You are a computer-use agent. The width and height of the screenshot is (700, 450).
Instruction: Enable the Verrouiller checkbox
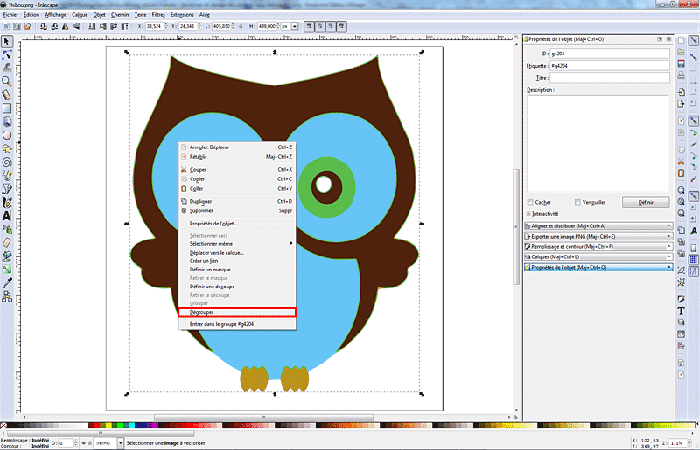coord(576,201)
